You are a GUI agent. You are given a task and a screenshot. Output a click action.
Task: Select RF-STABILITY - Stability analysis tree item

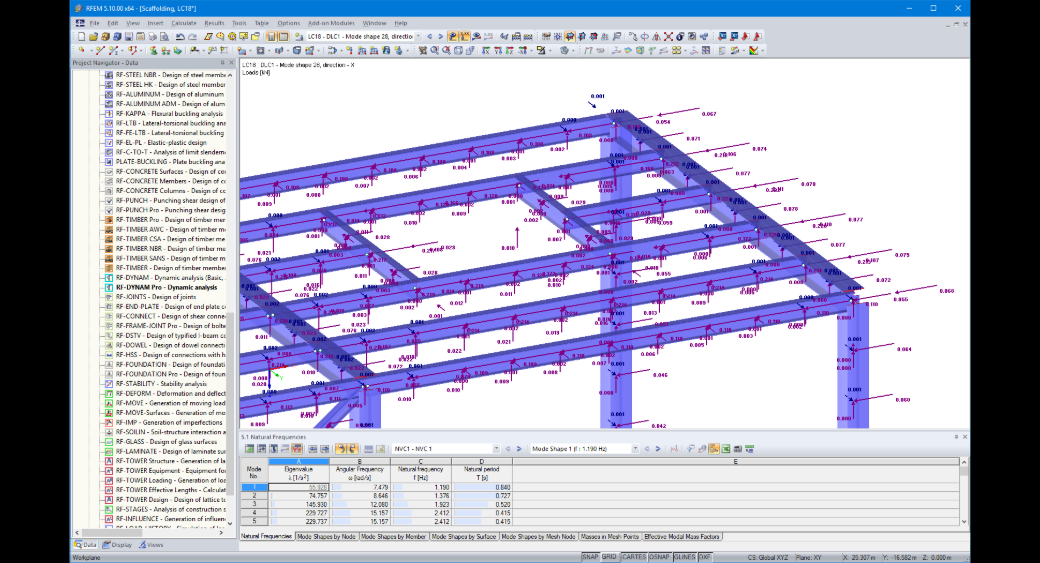coord(161,383)
